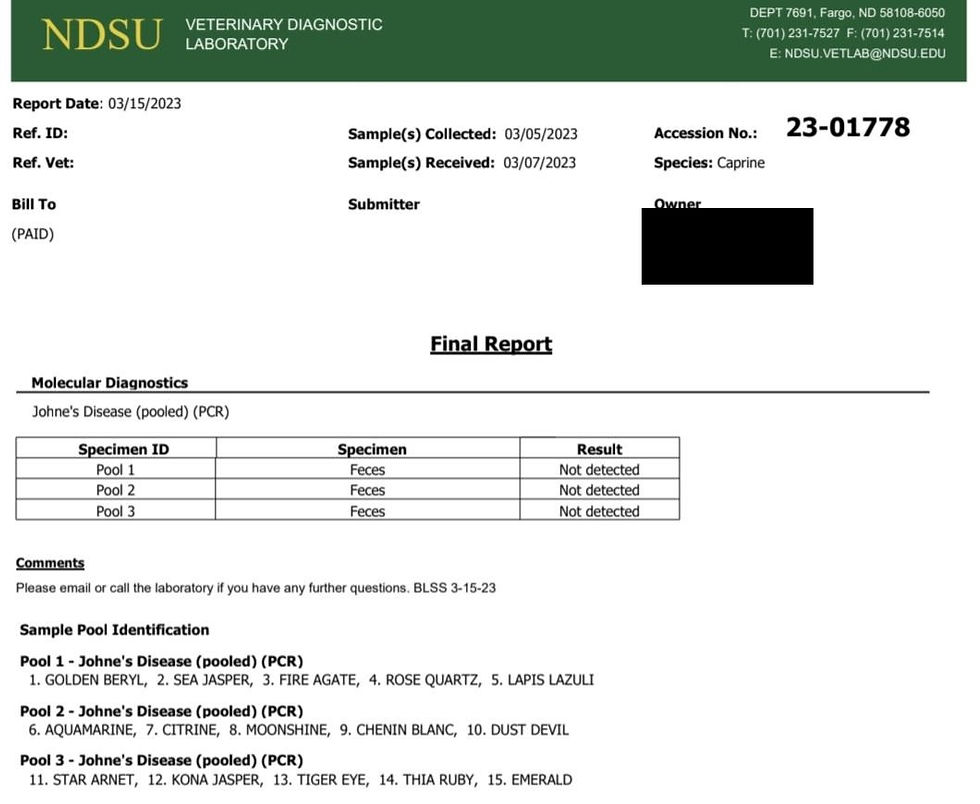Click the (PAID) status text
Screen dimensions: 980x804
[32, 234]
